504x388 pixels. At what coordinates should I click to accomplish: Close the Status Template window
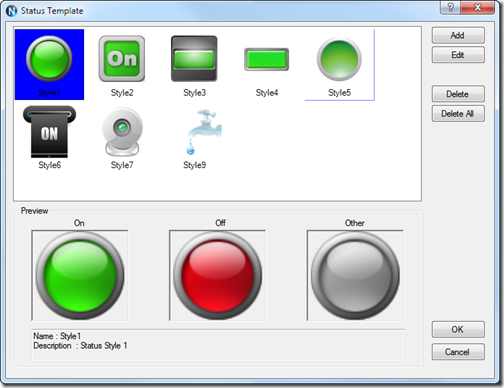pyautogui.click(x=477, y=8)
